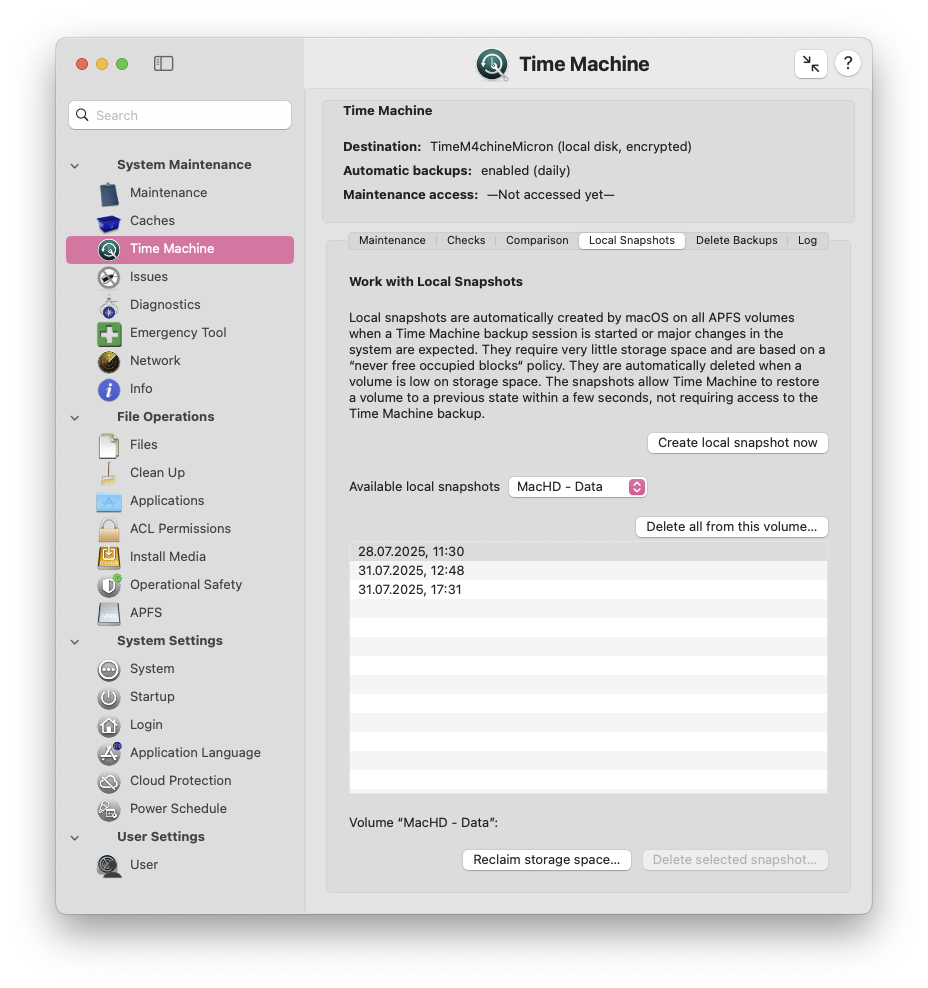Open the Clean Up broom icon
This screenshot has width=928, height=988.
(109, 473)
